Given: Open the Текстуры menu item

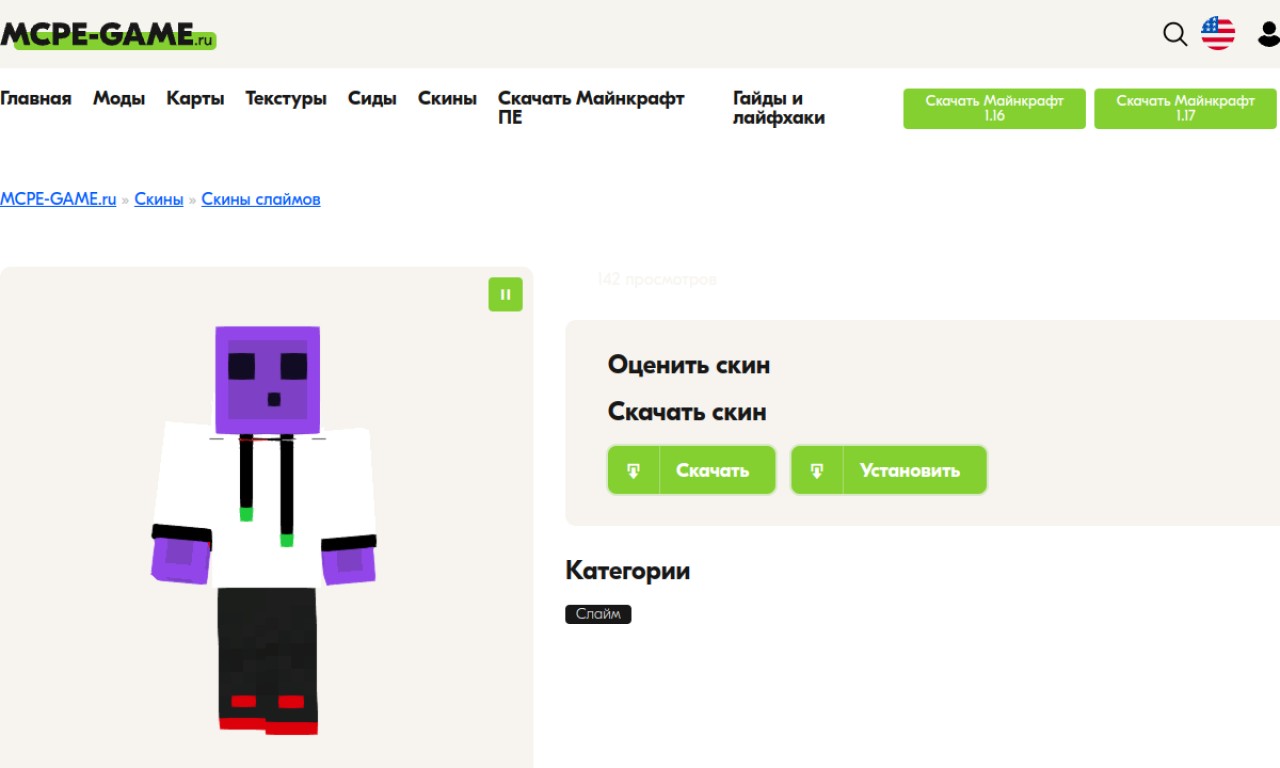Looking at the screenshot, I should (x=286, y=98).
